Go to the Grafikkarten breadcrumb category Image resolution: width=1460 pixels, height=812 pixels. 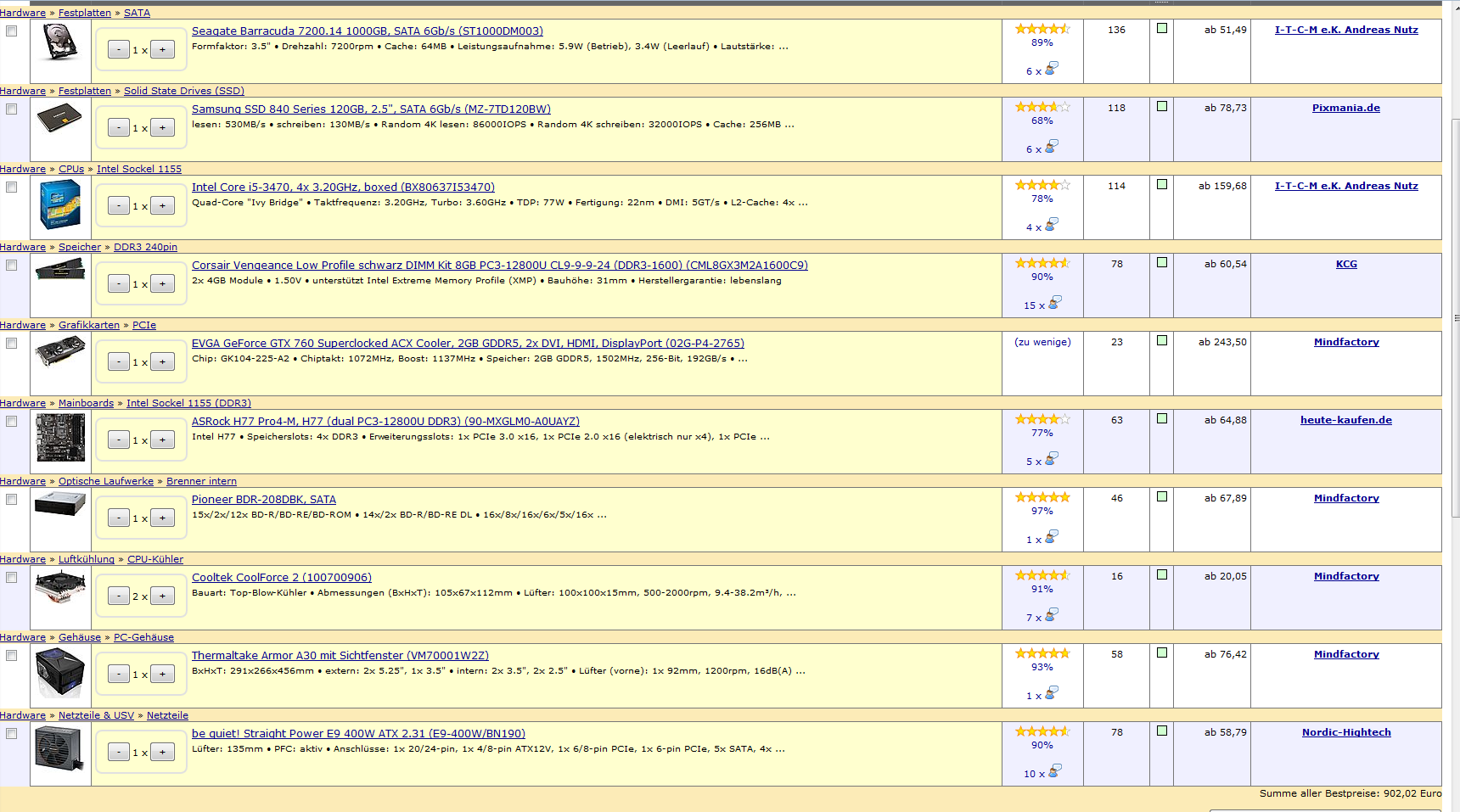pos(89,325)
